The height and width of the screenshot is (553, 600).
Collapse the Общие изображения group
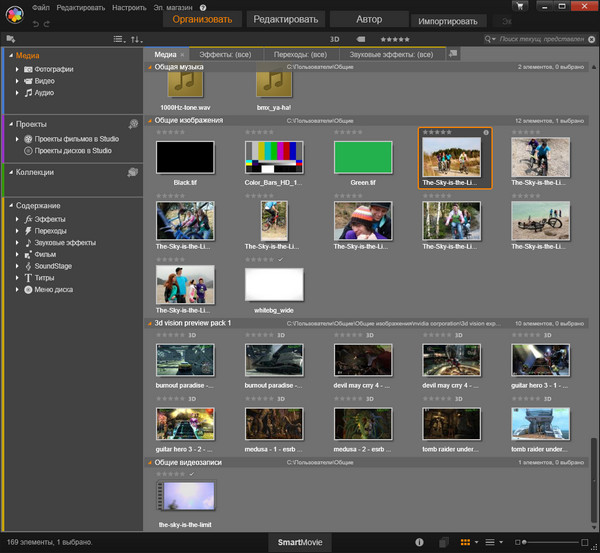tap(150, 120)
